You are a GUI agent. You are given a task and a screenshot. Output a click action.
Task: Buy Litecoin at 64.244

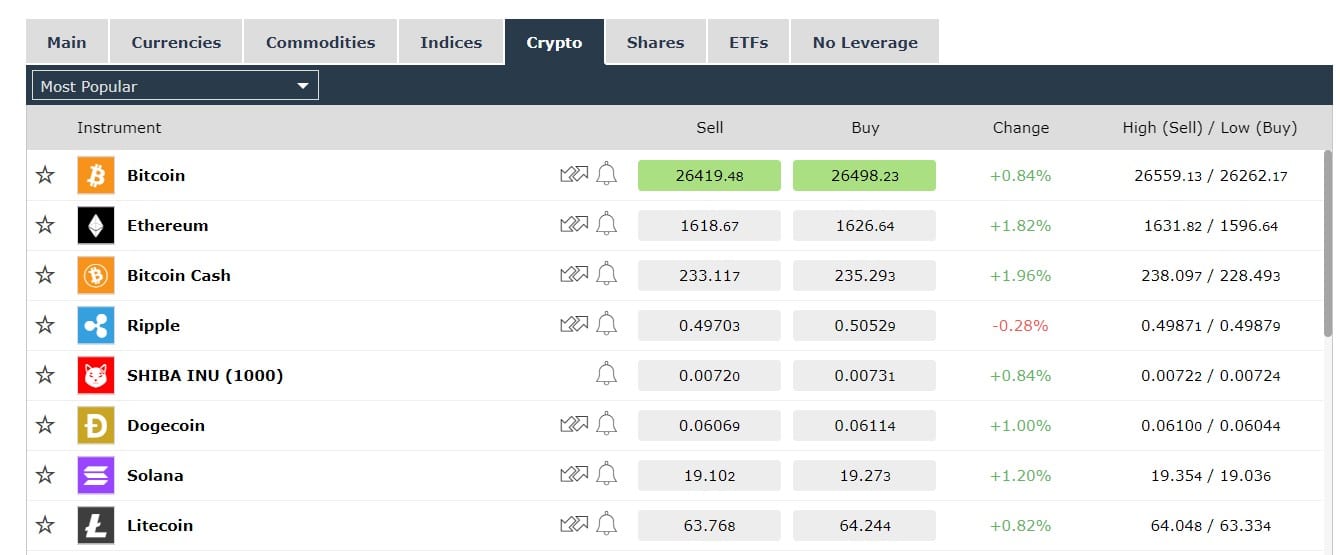point(864,525)
